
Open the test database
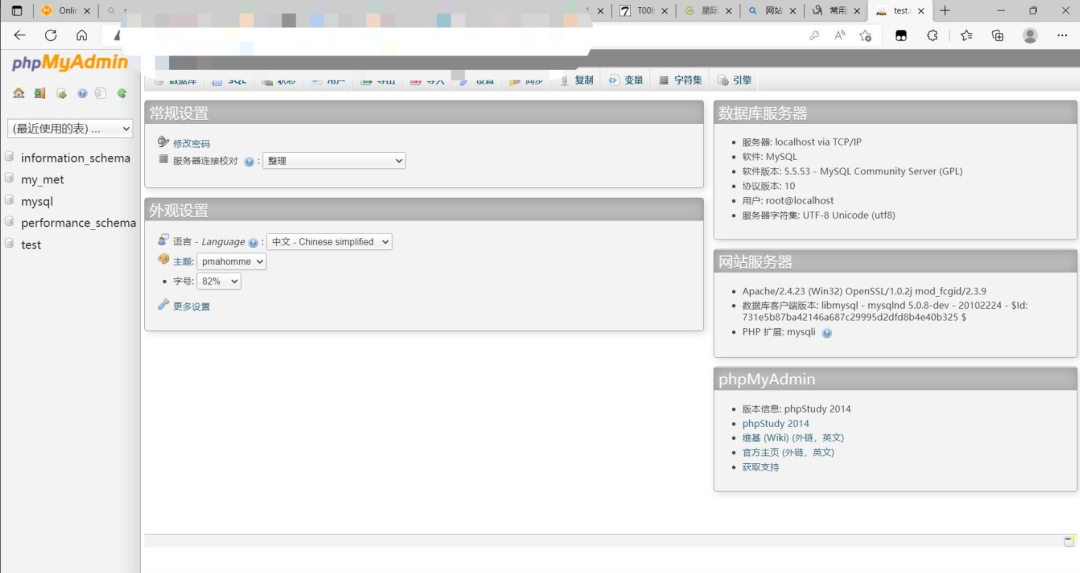(x=31, y=245)
